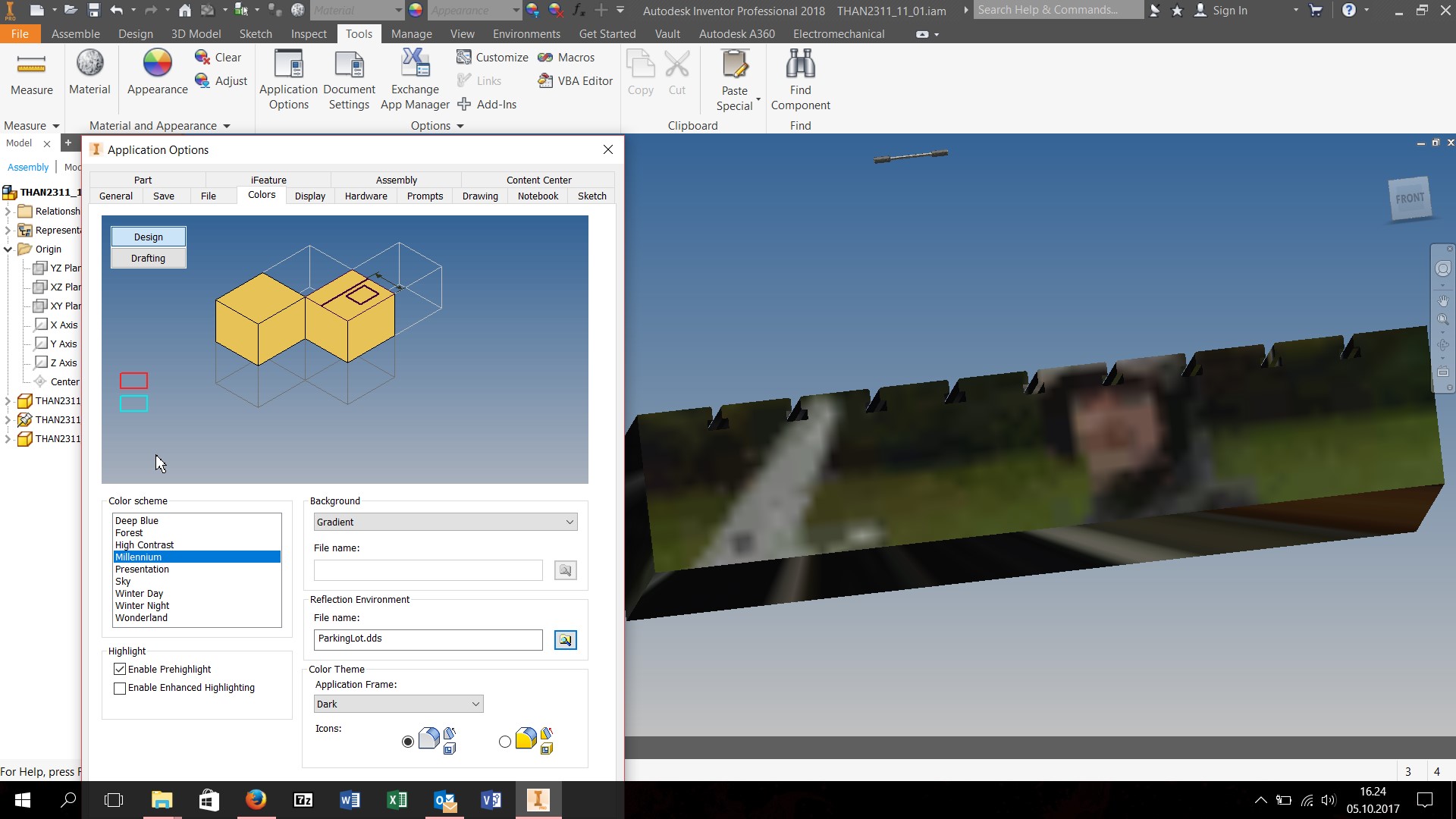This screenshot has width=1456, height=819.
Task: Select the Drafting color mode button
Action: point(148,258)
